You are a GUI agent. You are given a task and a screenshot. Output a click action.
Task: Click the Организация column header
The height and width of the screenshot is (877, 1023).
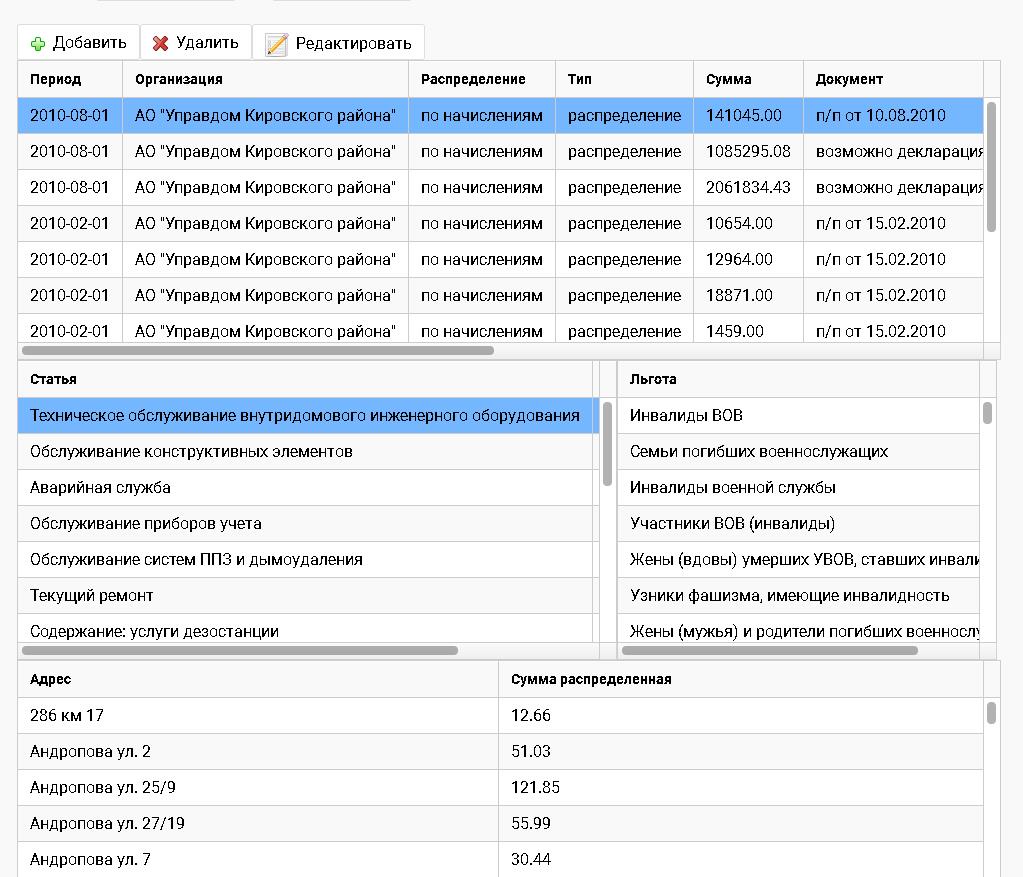(x=179, y=79)
